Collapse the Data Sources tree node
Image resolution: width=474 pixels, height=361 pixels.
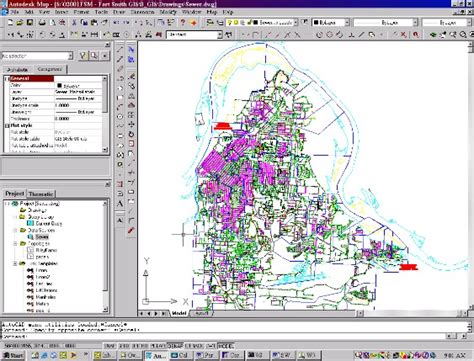click(15, 230)
